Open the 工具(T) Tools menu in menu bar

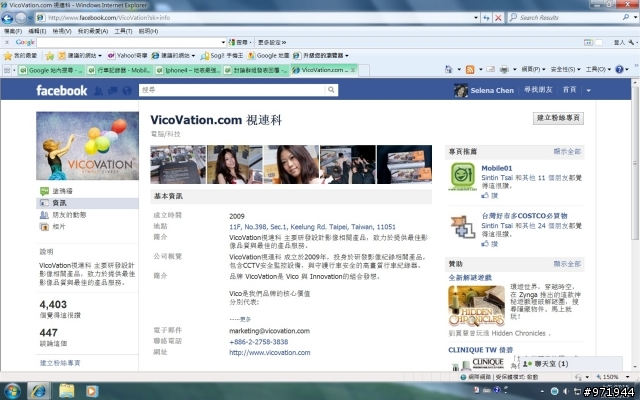tap(123, 31)
